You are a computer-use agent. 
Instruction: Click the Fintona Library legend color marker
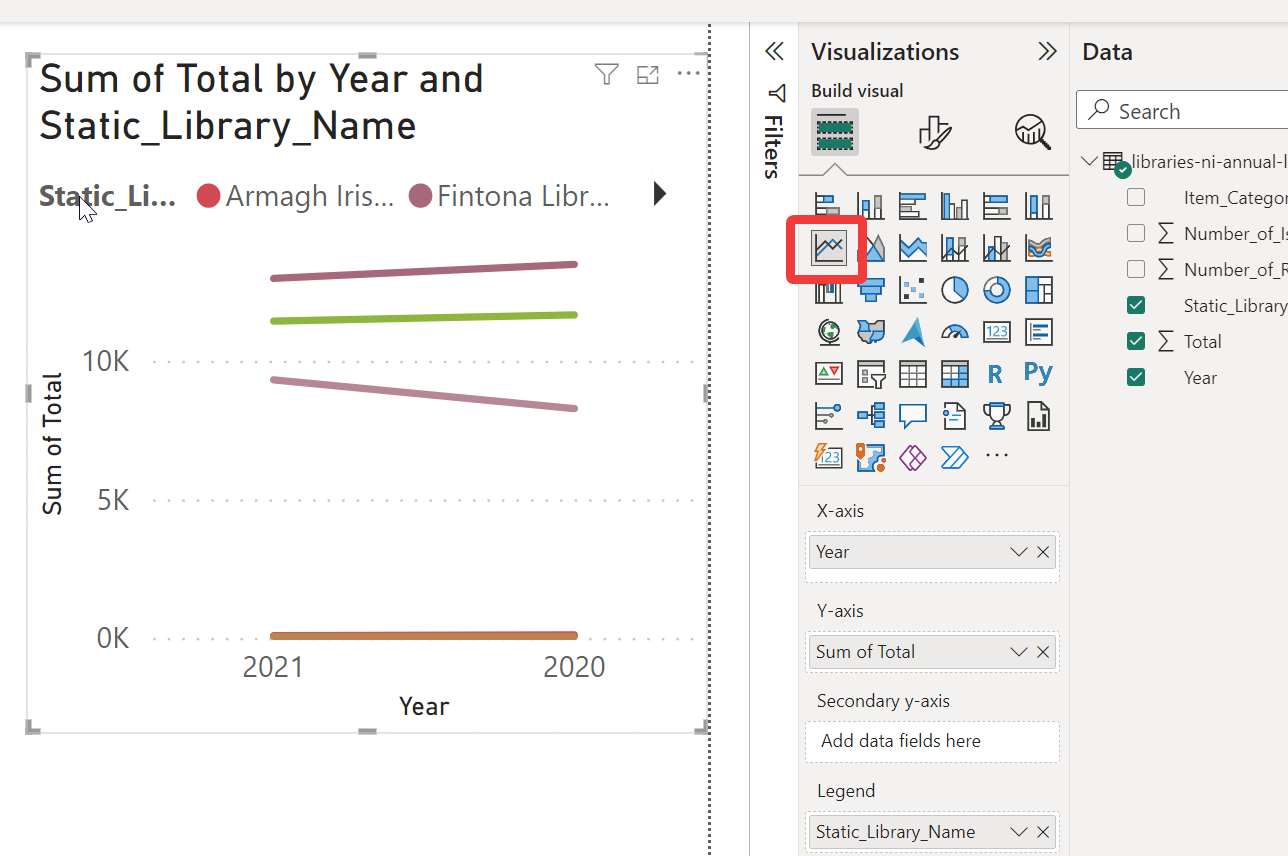coord(420,196)
